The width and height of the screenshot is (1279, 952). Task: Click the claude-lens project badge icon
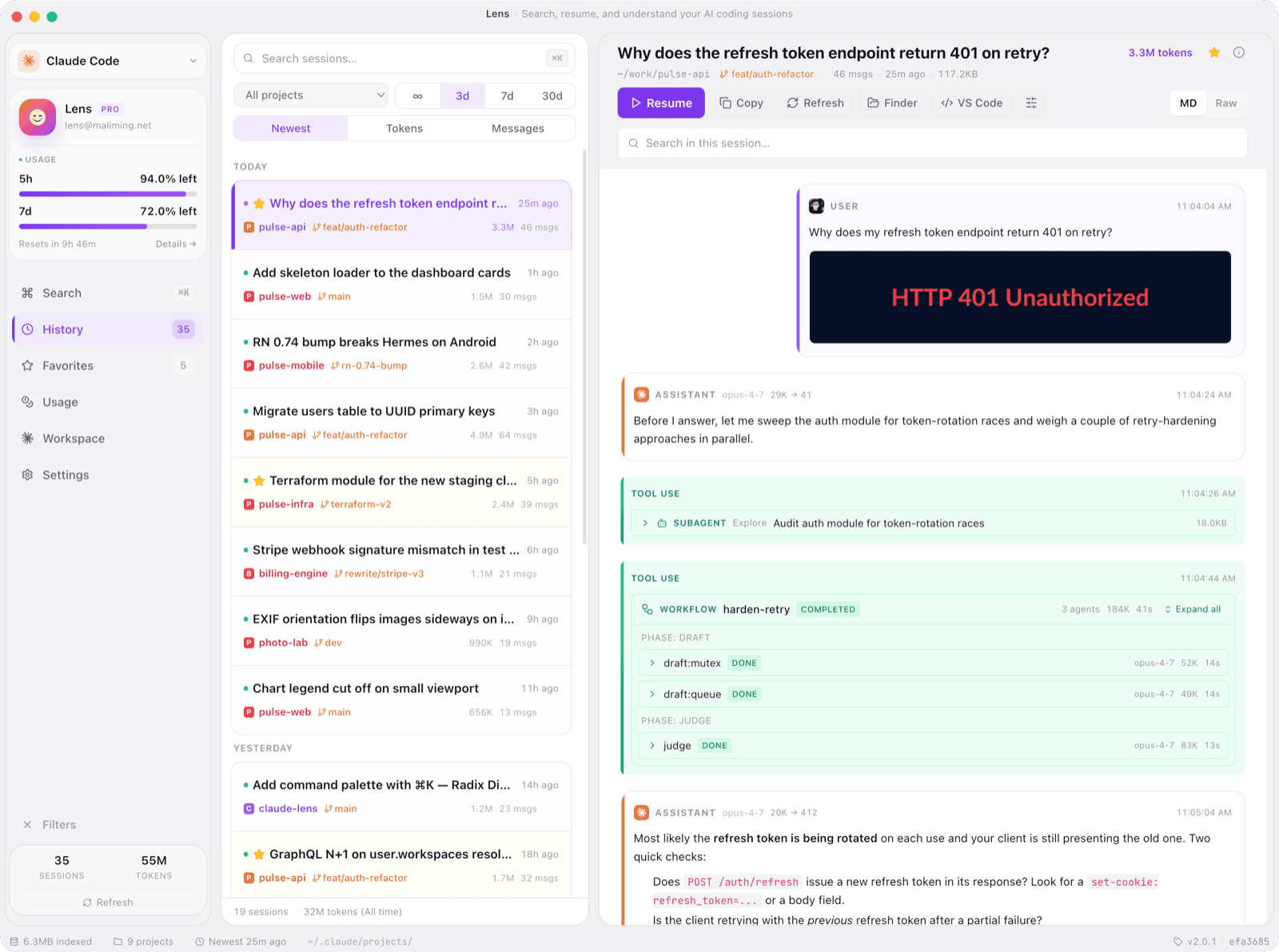[249, 809]
